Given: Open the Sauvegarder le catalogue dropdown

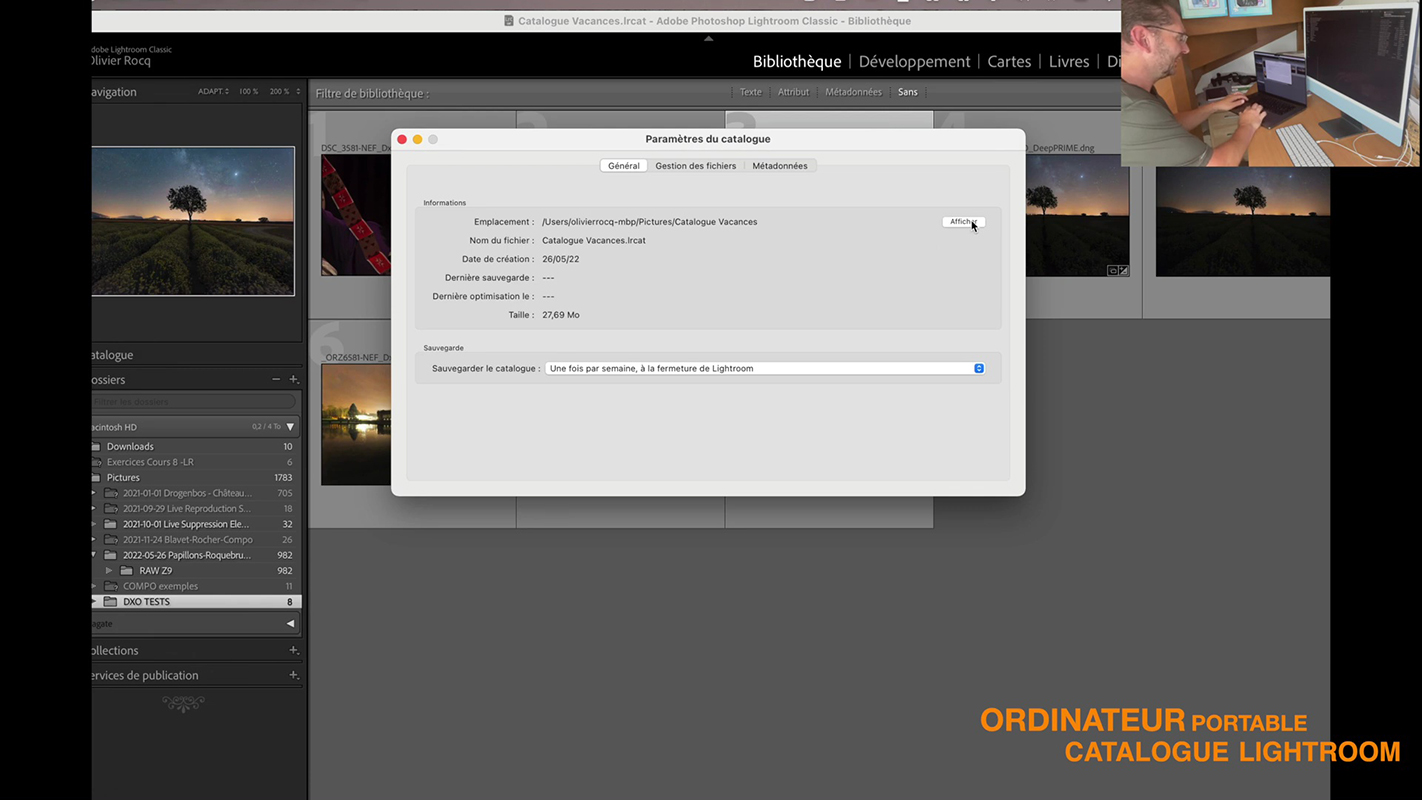Looking at the screenshot, I should [765, 369].
